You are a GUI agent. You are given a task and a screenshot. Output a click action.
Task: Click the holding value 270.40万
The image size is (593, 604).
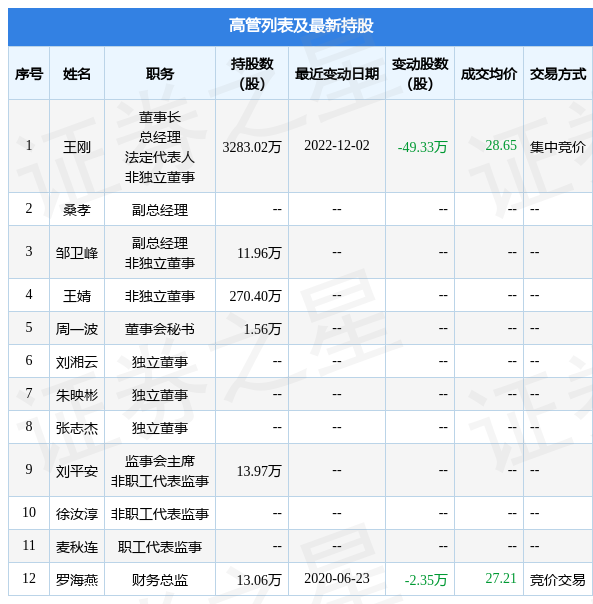pos(255,296)
